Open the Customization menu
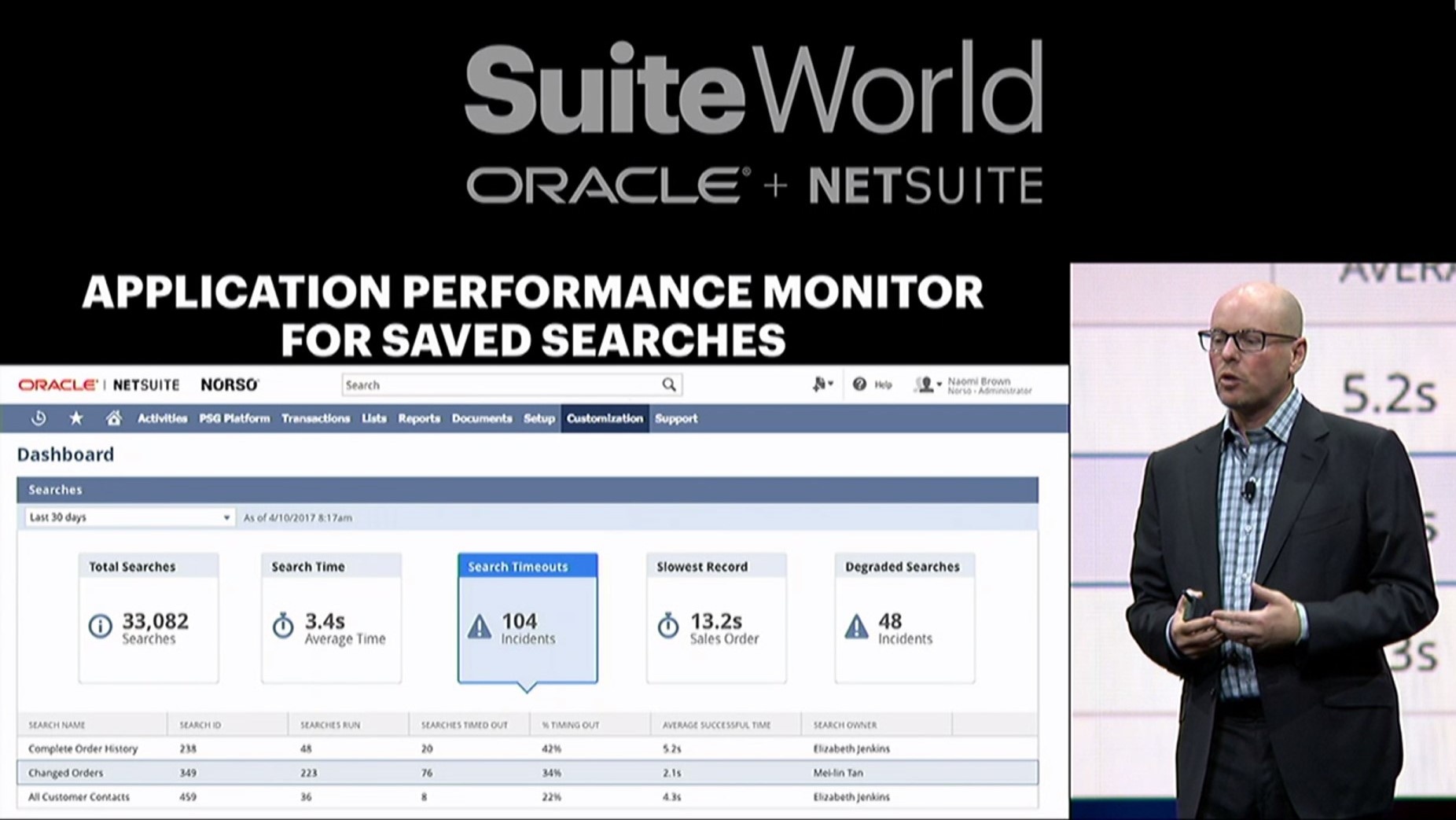The width and height of the screenshot is (1456, 820). point(605,418)
